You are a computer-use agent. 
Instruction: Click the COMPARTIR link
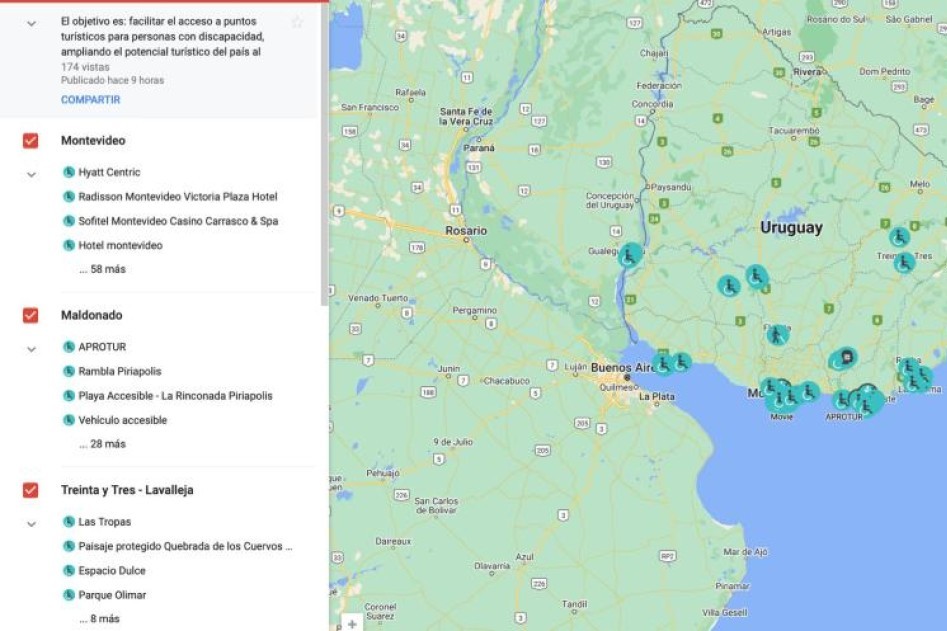coord(90,100)
